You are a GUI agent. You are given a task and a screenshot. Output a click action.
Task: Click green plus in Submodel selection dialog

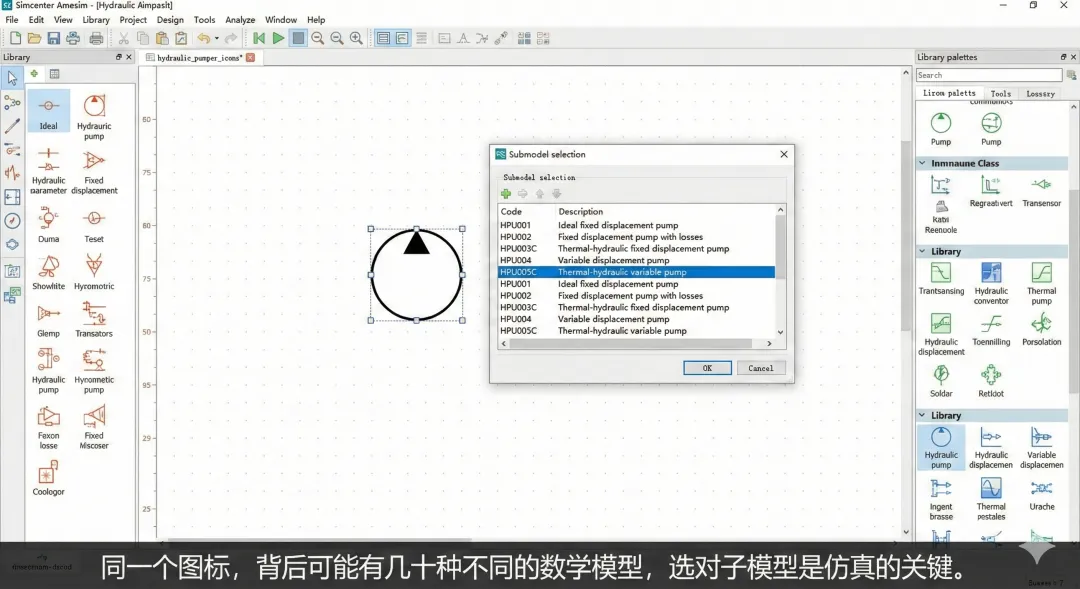(x=506, y=194)
